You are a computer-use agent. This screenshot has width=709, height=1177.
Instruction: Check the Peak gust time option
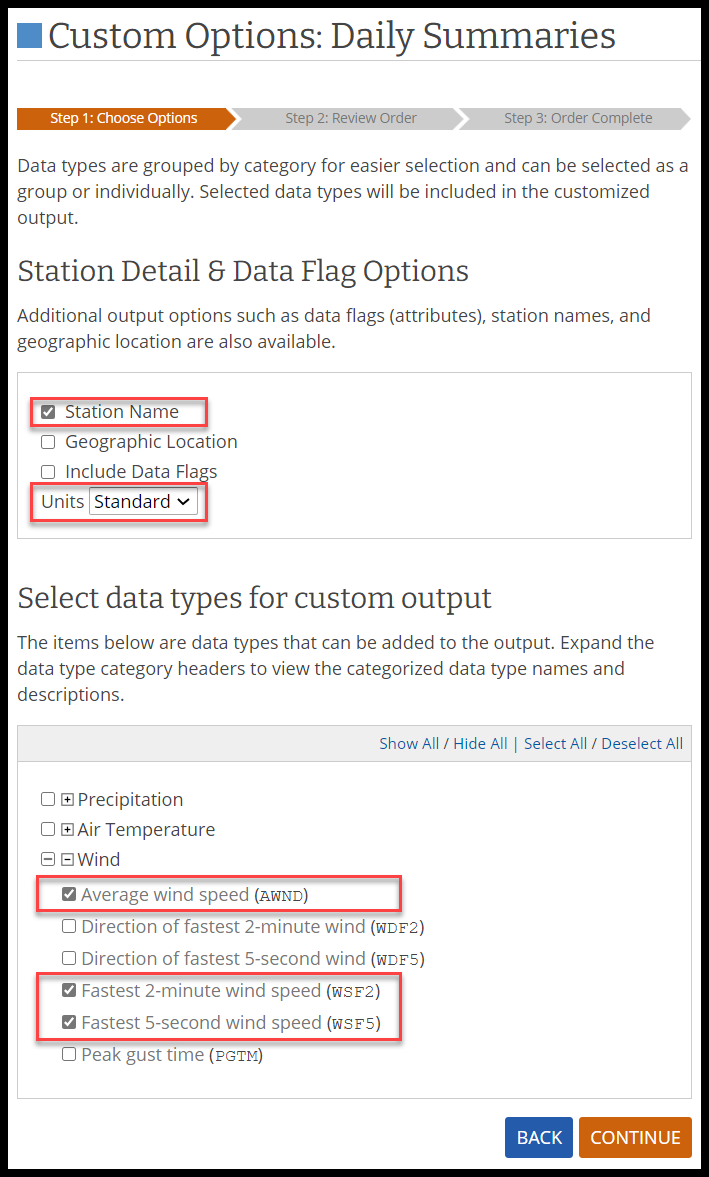click(x=69, y=1054)
